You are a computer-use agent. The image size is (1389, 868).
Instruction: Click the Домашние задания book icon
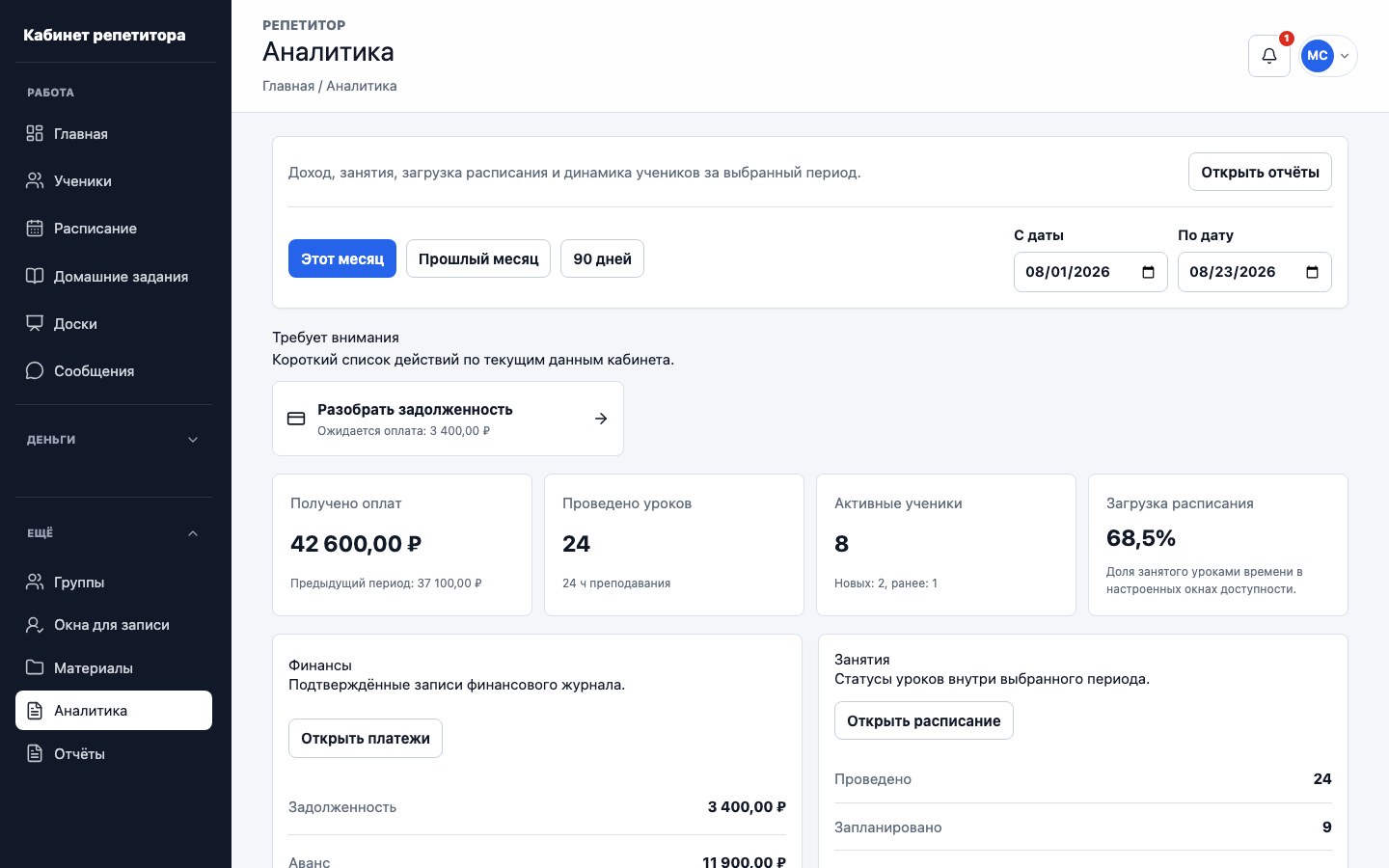(35, 277)
